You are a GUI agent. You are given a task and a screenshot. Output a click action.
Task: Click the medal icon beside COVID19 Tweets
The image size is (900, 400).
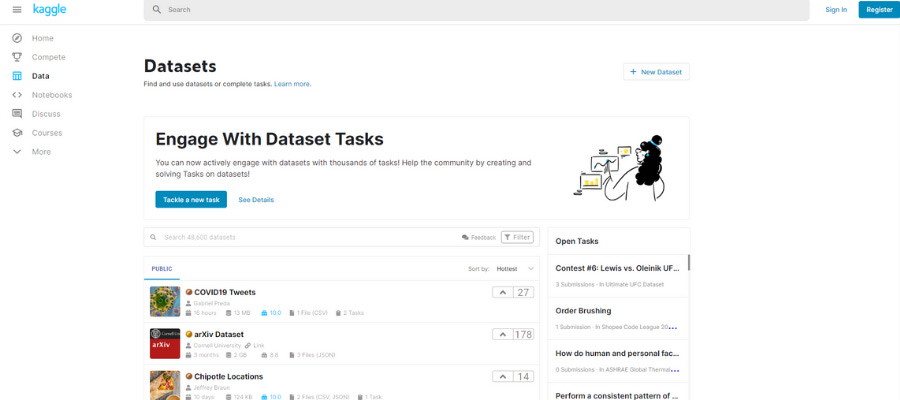pyautogui.click(x=189, y=292)
